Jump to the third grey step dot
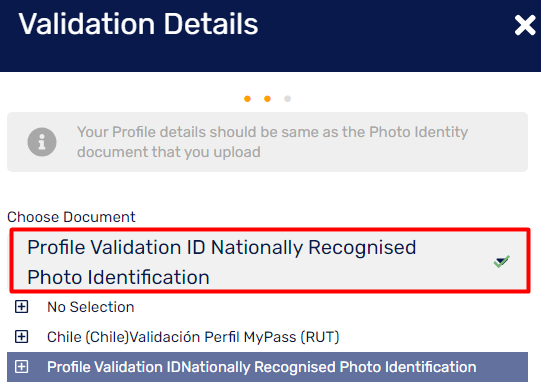 pos(287,99)
